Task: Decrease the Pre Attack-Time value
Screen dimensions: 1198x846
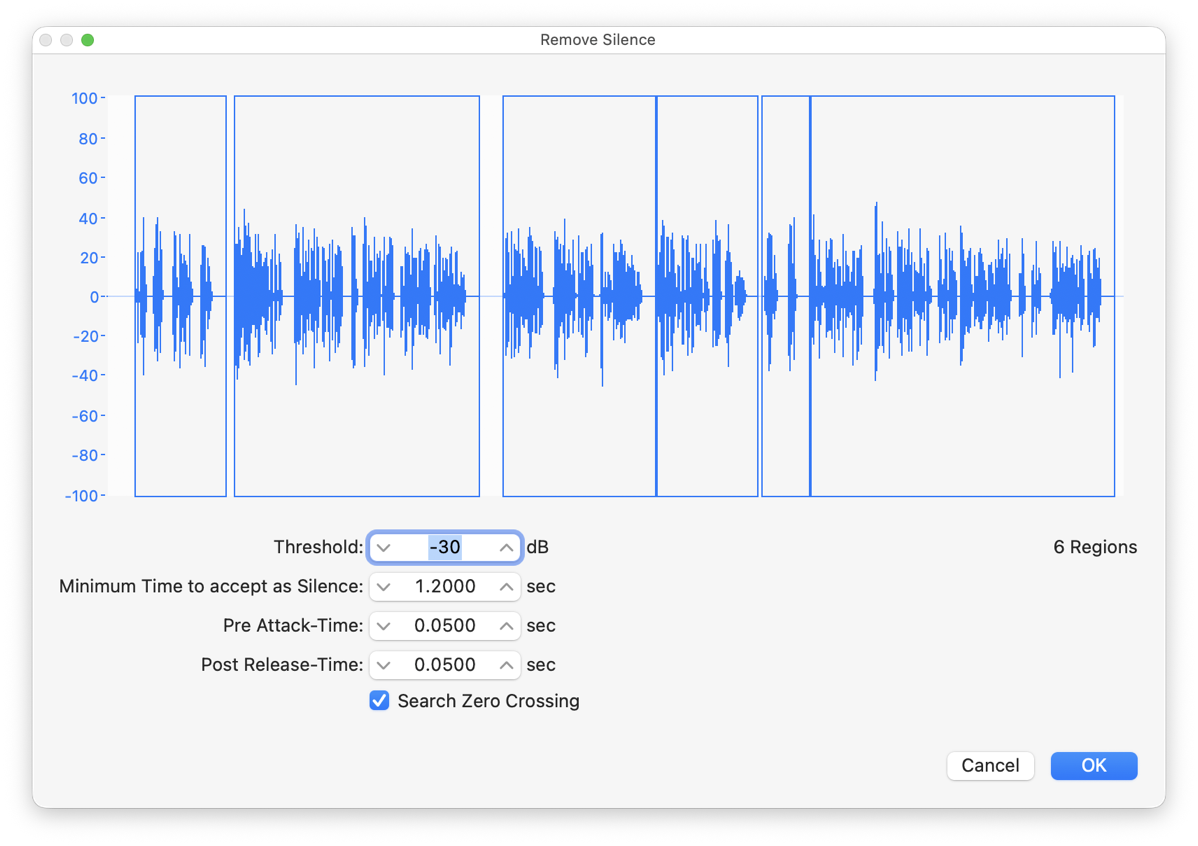Action: point(383,625)
